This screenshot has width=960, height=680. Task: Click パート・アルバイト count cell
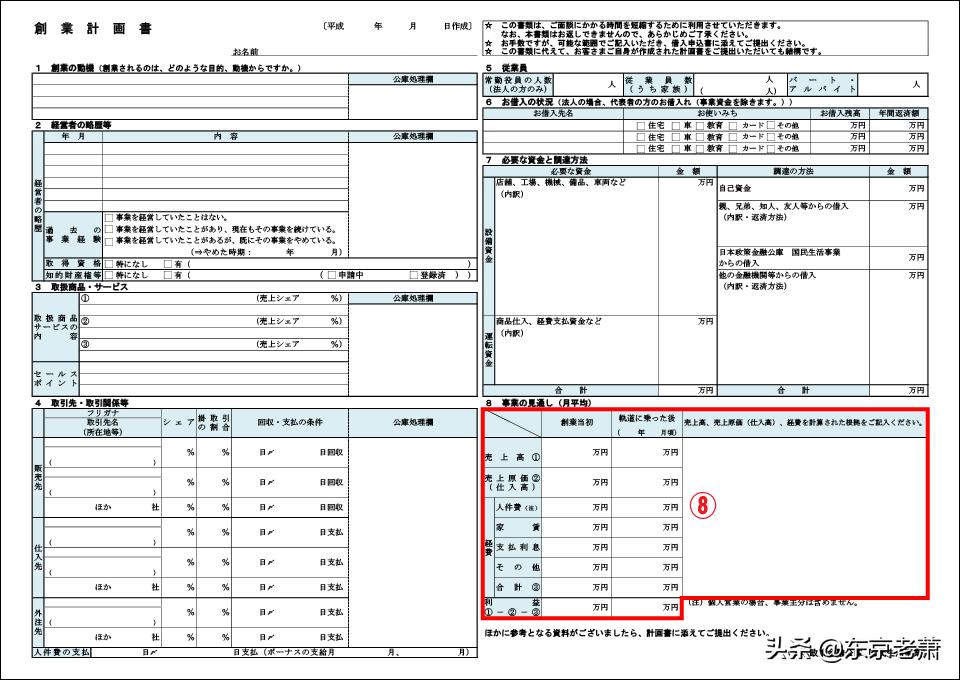tap(891, 85)
